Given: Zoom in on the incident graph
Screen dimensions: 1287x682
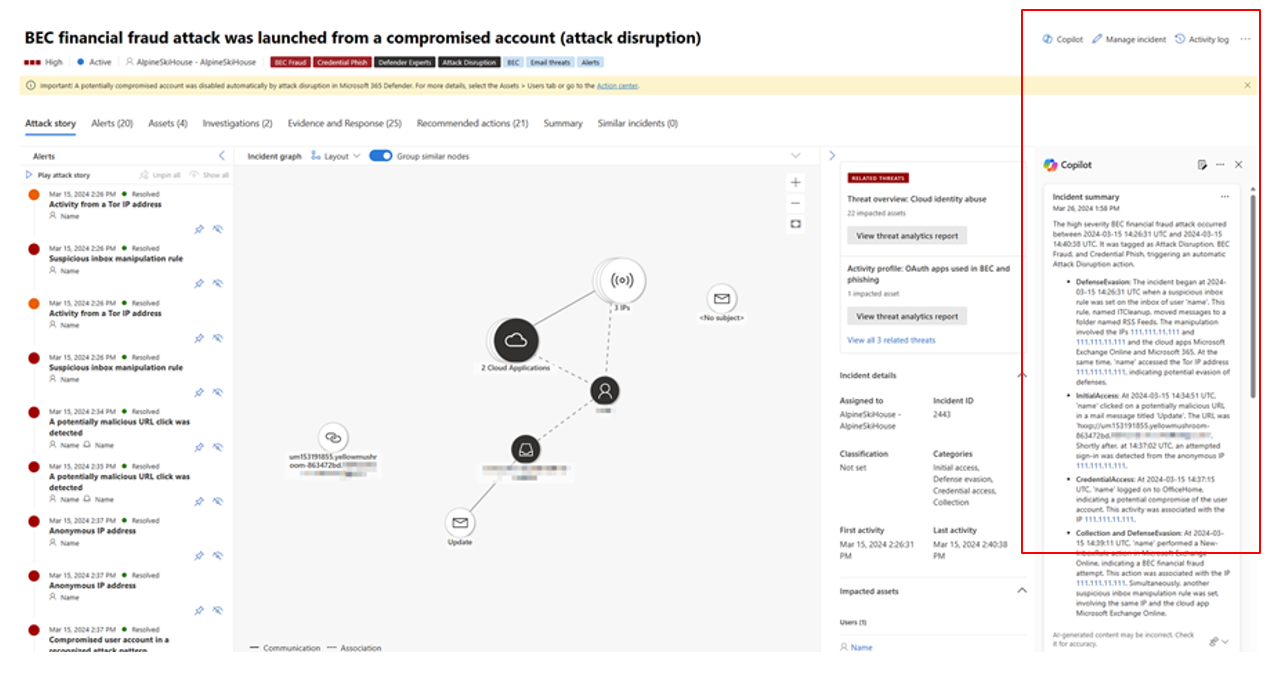Looking at the screenshot, I should pos(795,183).
